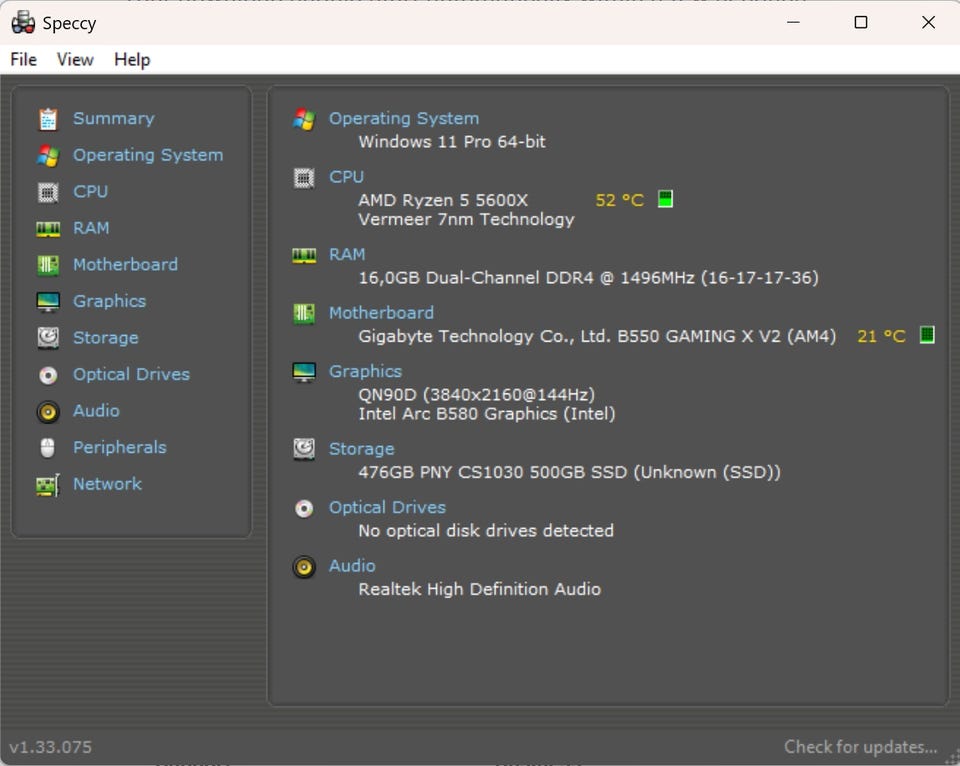
Task: Open the File menu
Action: 23,60
